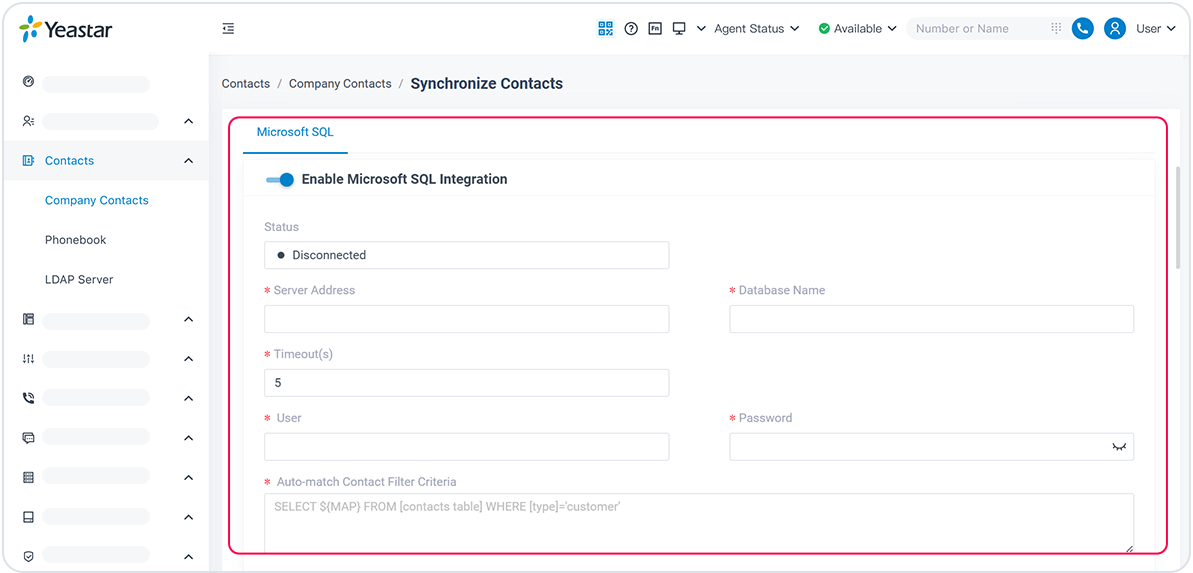
Task: Open Phonebook in the sidebar
Action: click(75, 240)
